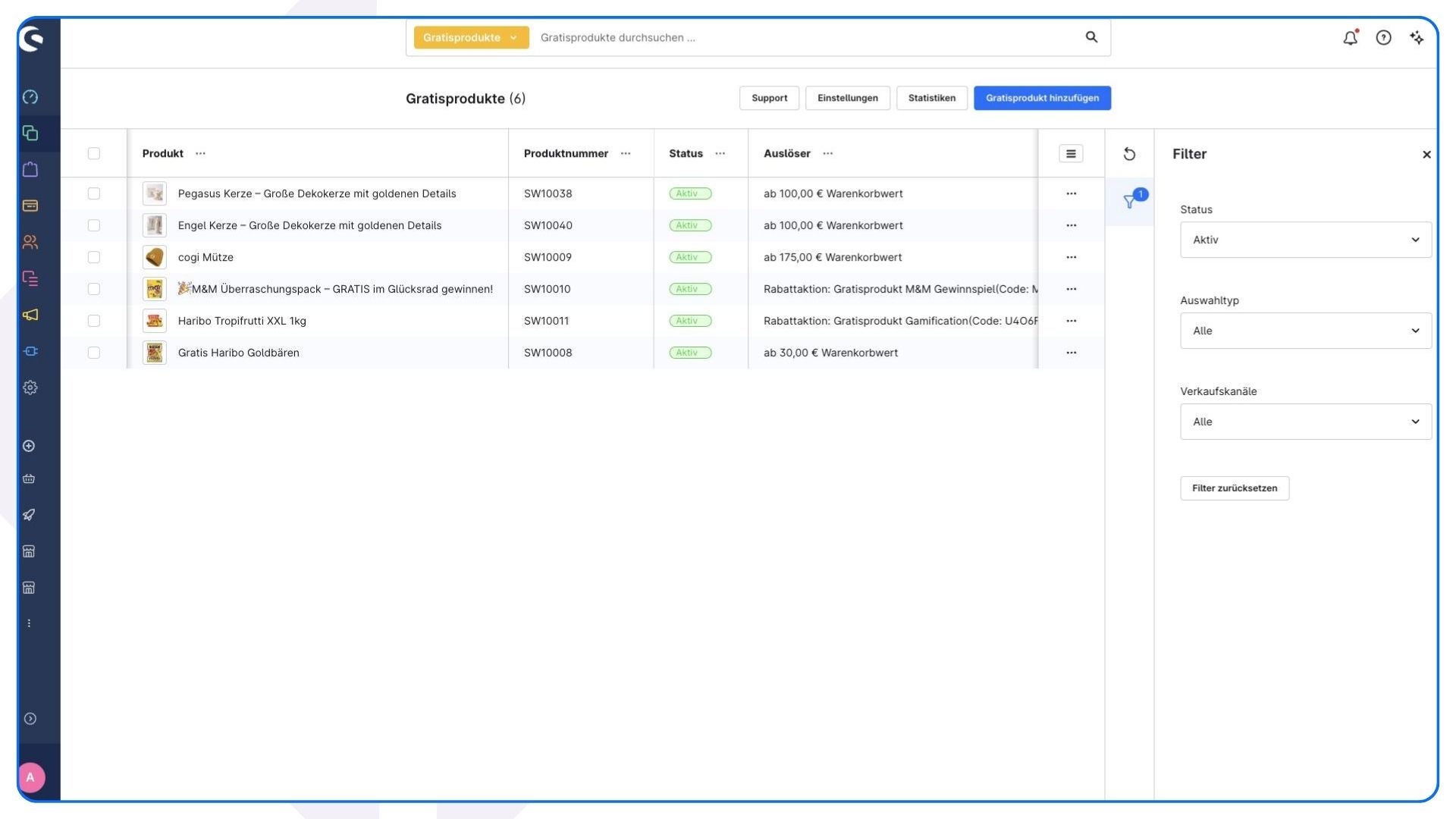Open Status column options menu

point(720,153)
